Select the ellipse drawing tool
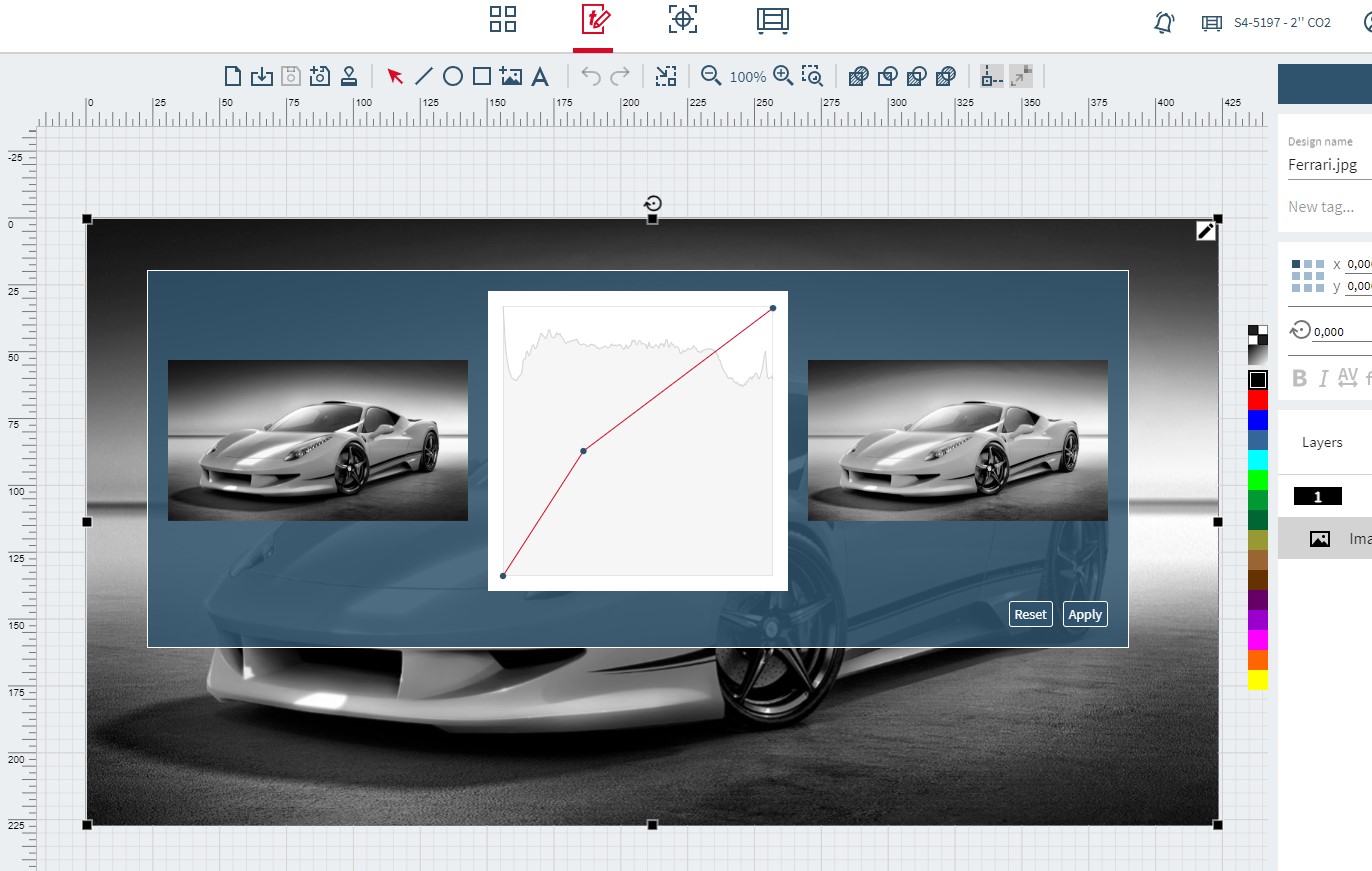The image size is (1372, 871). coord(453,76)
